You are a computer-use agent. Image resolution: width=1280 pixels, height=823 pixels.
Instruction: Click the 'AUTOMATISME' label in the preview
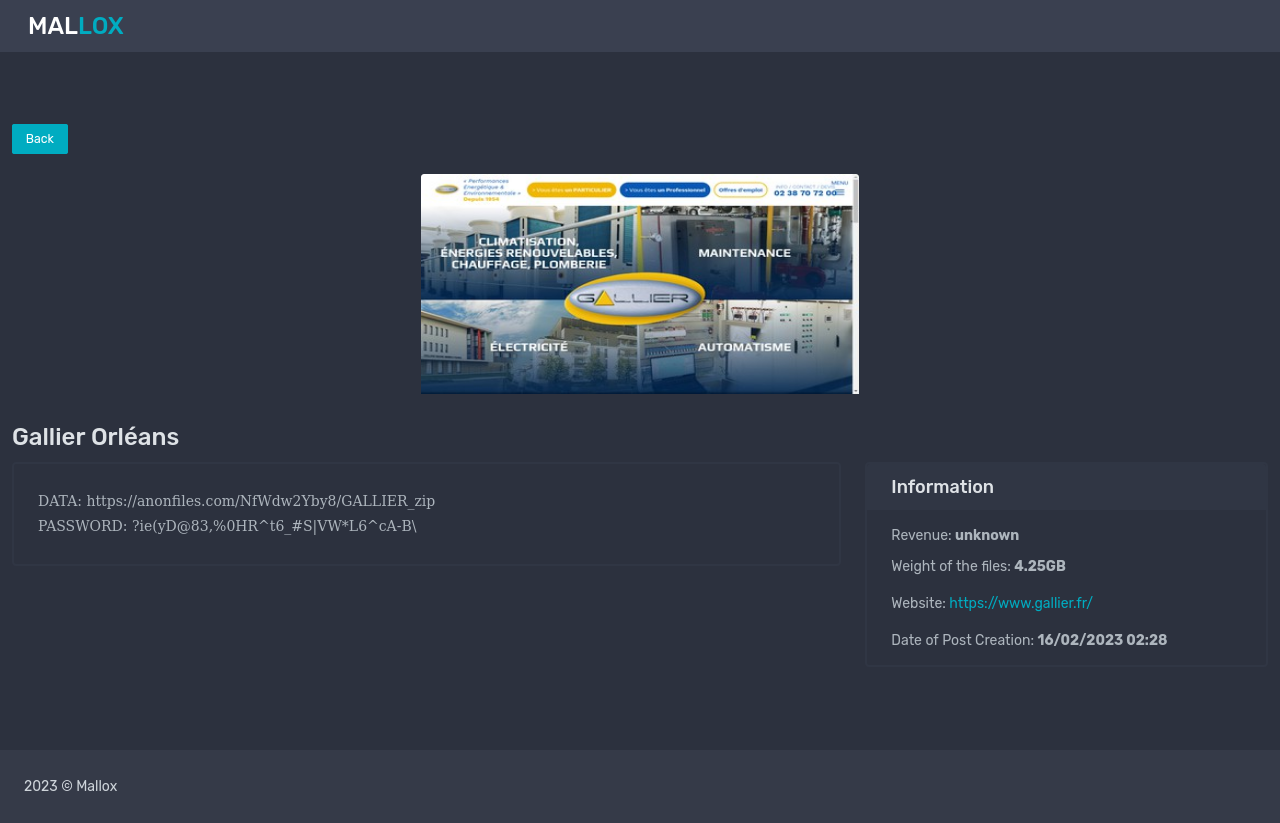(x=744, y=347)
